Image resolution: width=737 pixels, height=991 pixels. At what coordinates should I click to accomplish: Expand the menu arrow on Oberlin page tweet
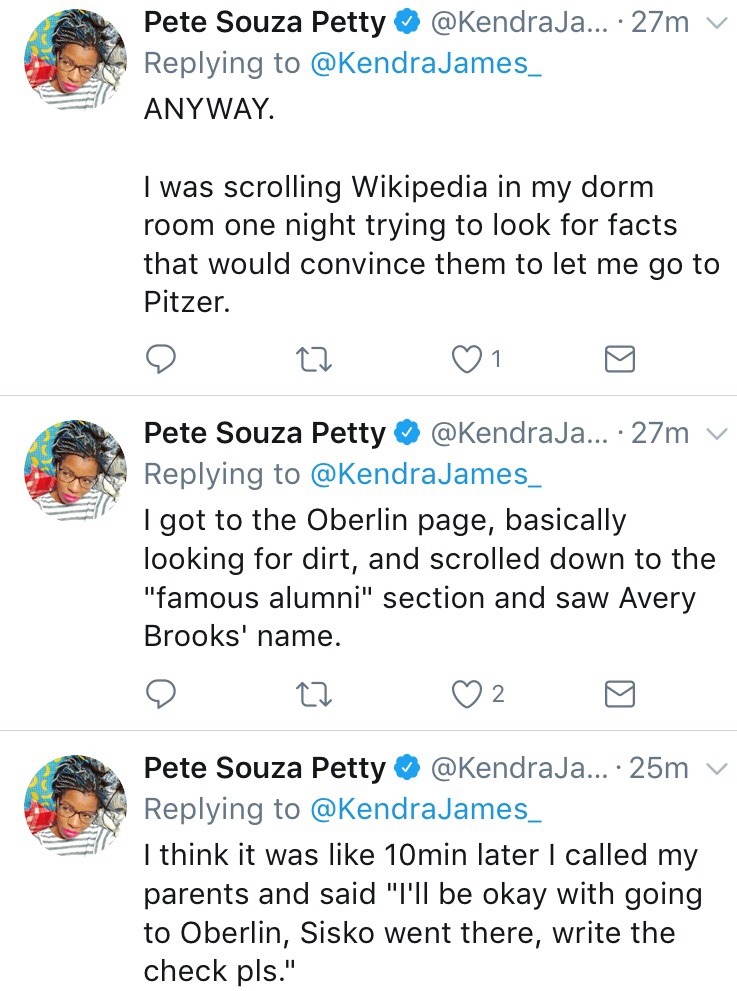coord(714,433)
